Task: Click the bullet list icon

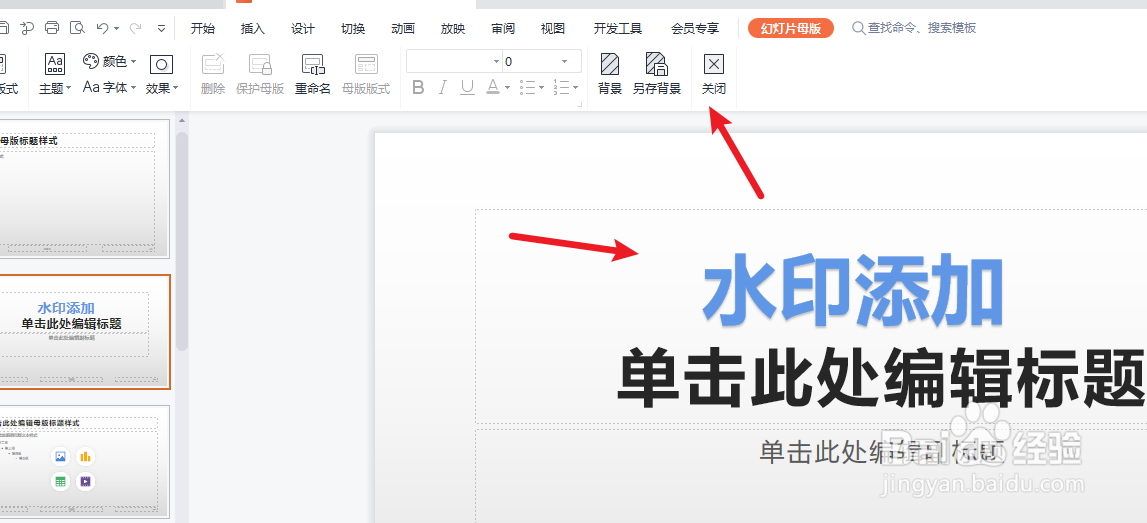Action: (x=527, y=88)
